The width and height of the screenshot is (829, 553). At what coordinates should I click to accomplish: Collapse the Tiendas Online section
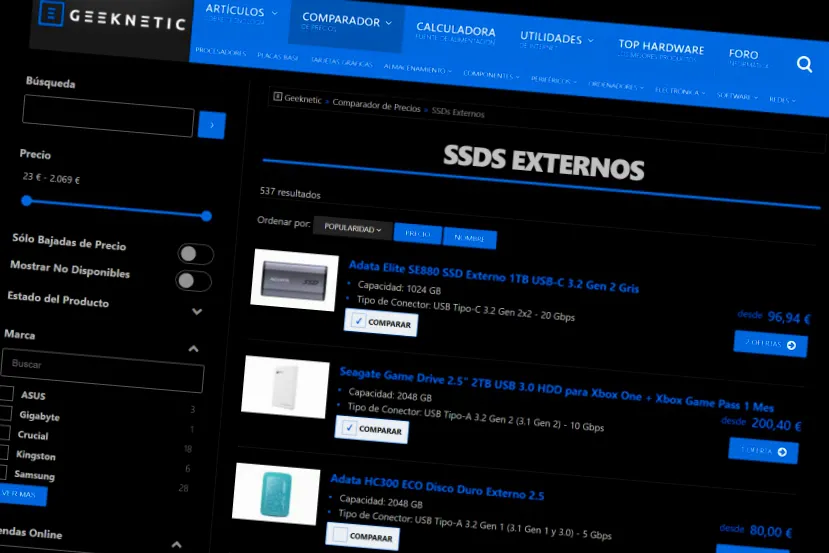click(177, 544)
